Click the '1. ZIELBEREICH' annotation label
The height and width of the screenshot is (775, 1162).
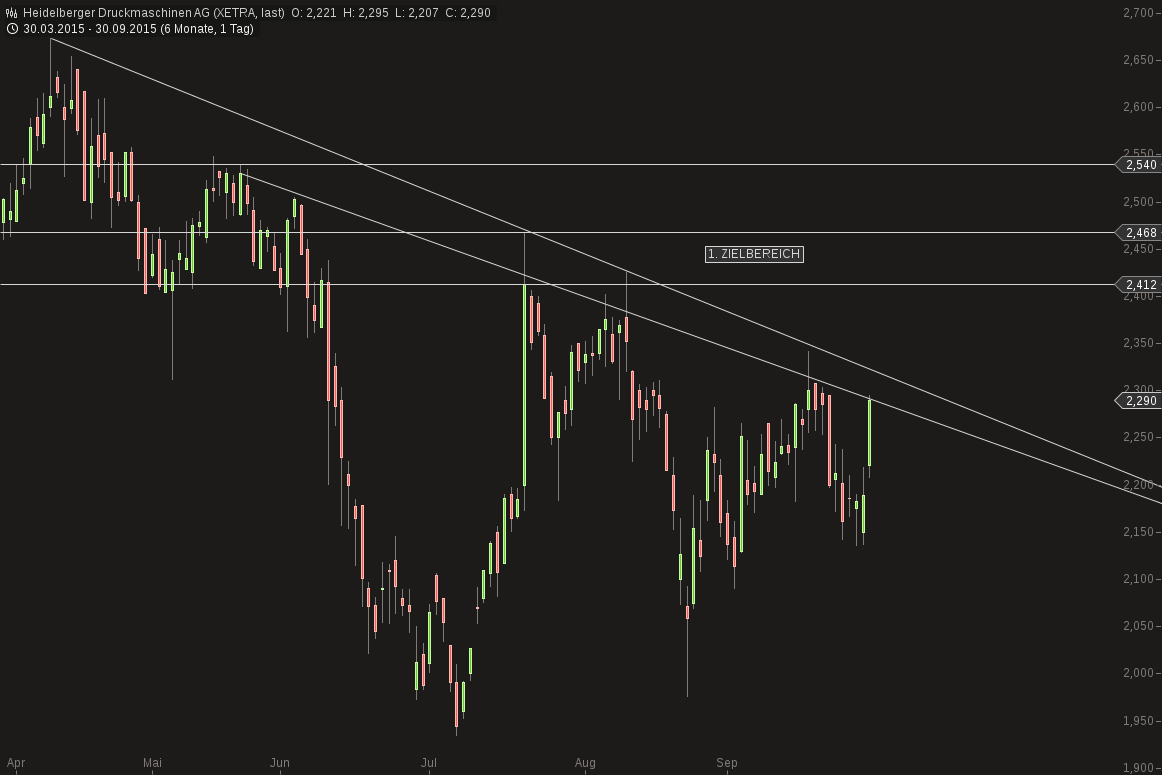754,254
